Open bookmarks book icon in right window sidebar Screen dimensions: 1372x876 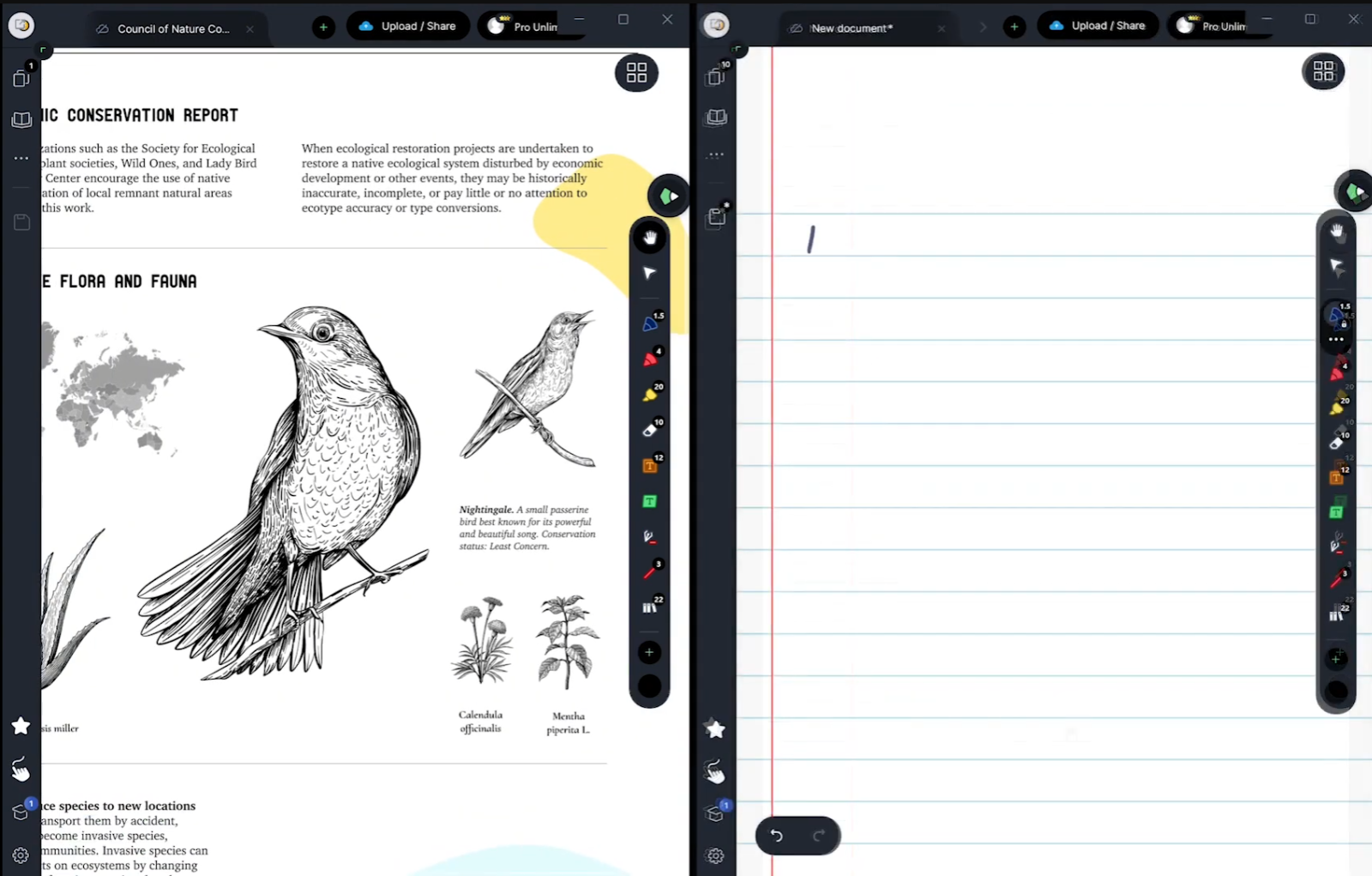(716, 118)
